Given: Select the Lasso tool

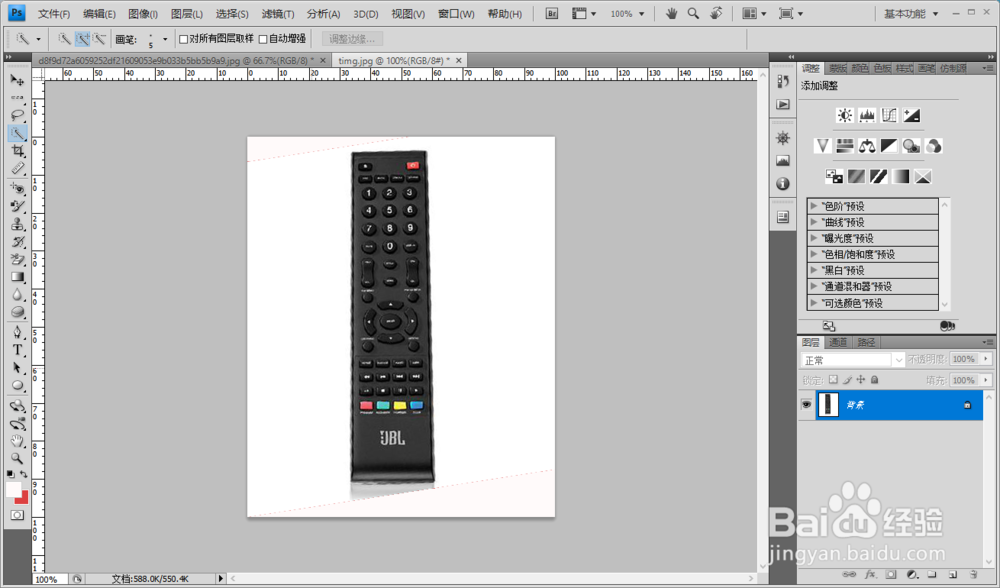Looking at the screenshot, I should 17,115.
